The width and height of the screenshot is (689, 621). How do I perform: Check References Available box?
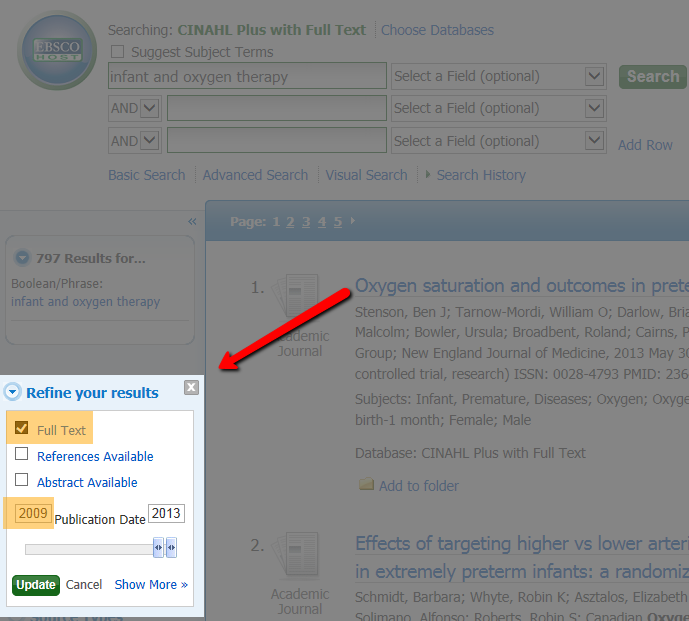(x=22, y=454)
